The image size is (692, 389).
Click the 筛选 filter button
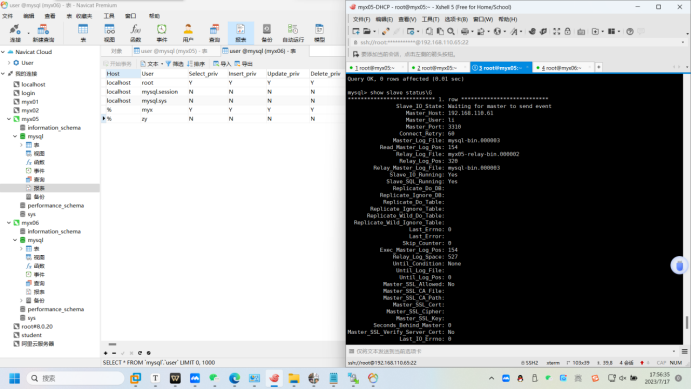point(175,64)
